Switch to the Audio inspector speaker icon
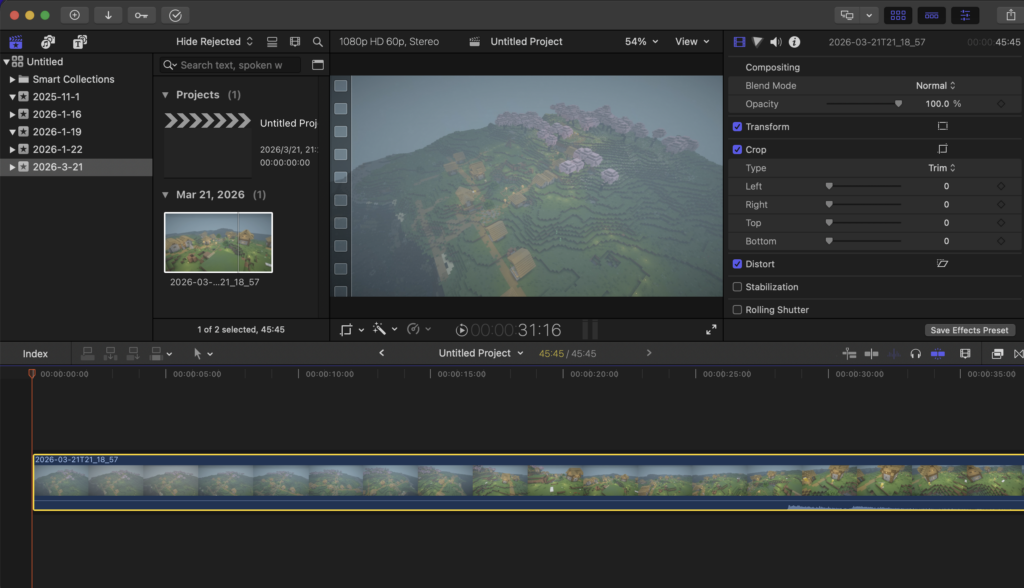1024x588 pixels. 775,42
